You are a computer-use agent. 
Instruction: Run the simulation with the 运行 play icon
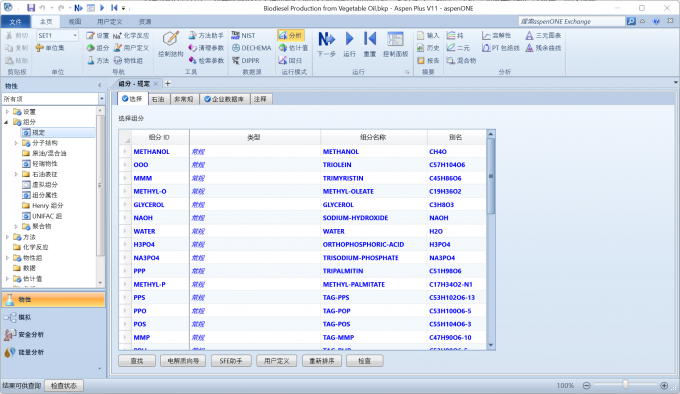(x=350, y=39)
